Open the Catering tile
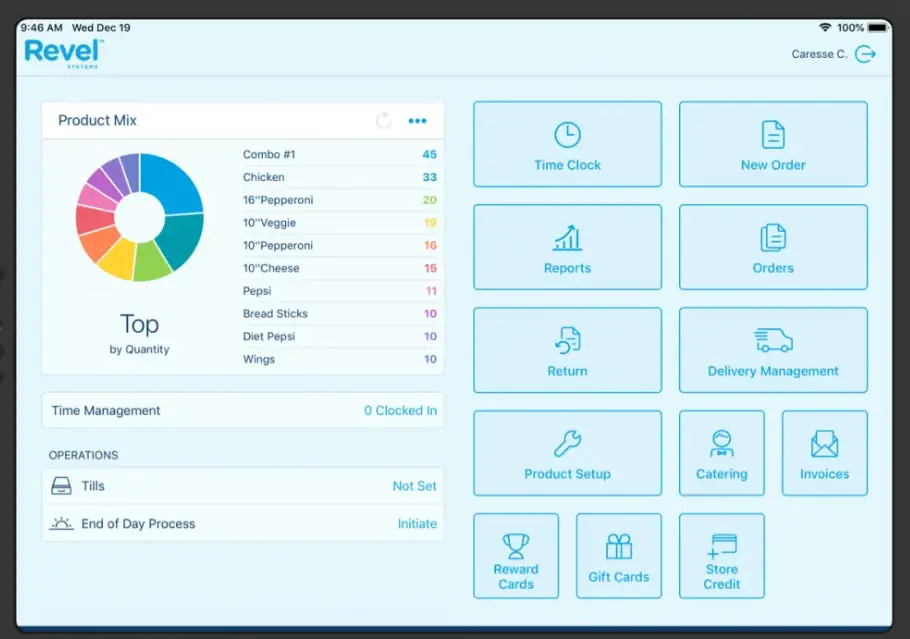 point(721,453)
